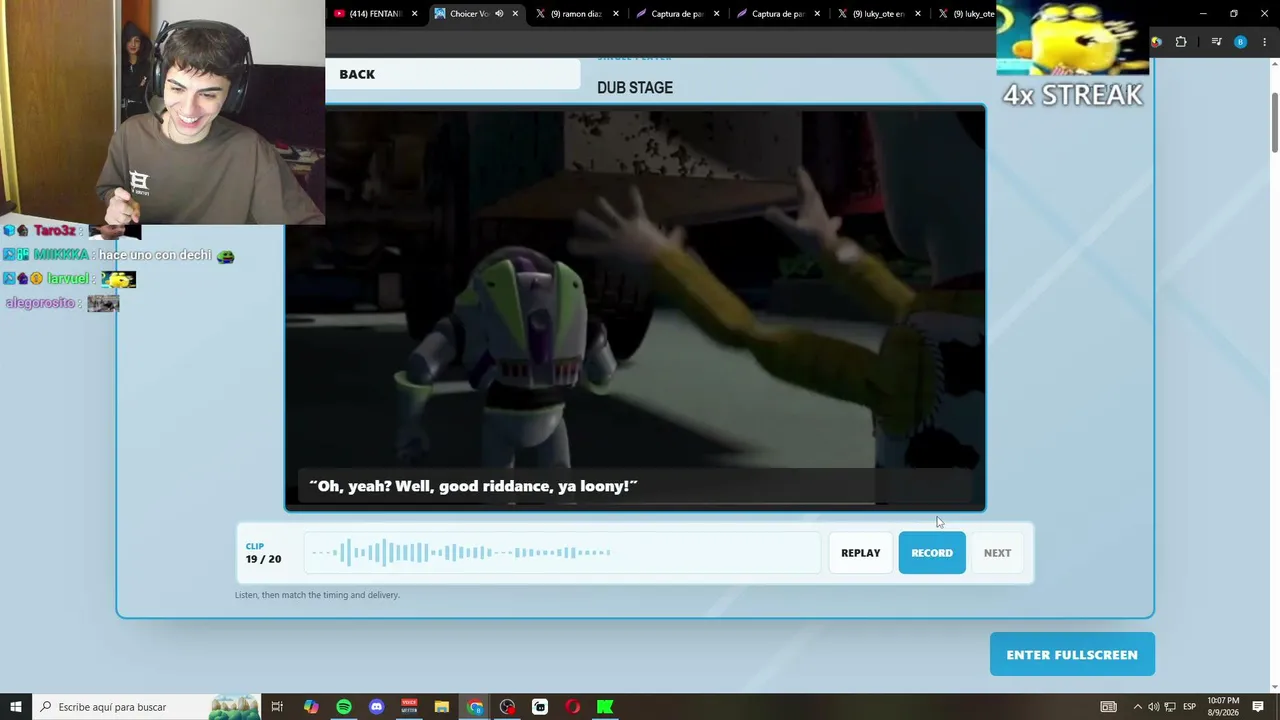Open network status in system tray

[1171, 707]
